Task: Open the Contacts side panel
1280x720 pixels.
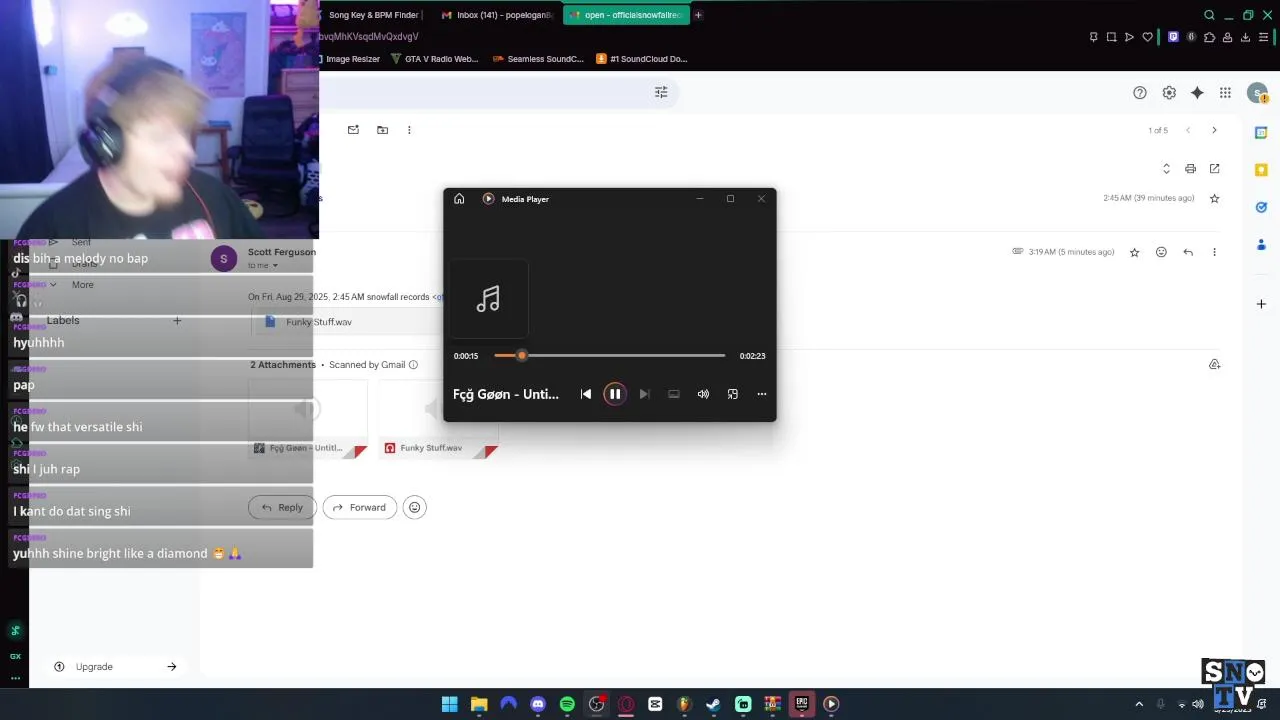Action: click(x=1261, y=245)
